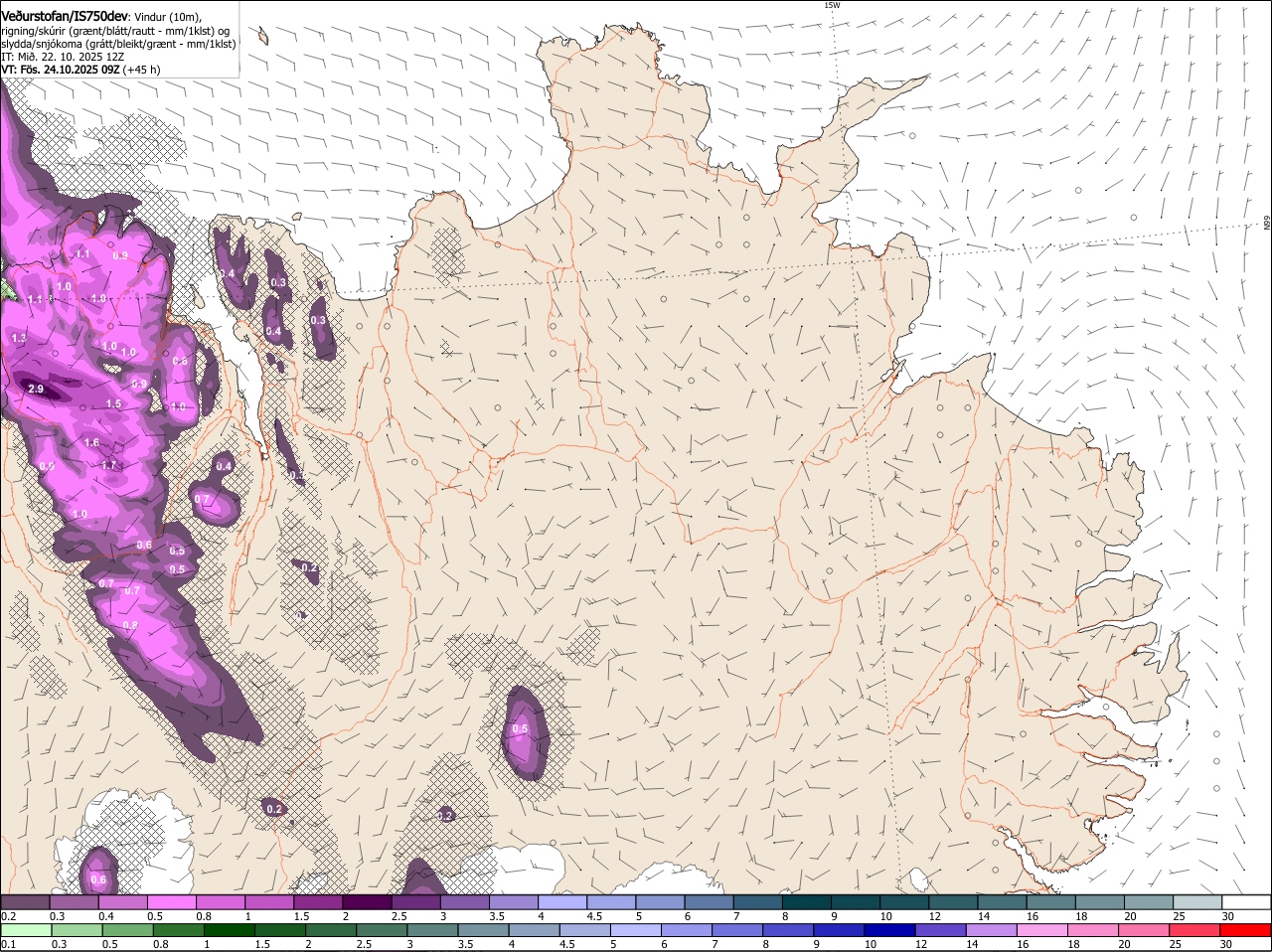1272x952 pixels.
Task: Click the palest green rain swatch after 0.1
Action: point(25,930)
